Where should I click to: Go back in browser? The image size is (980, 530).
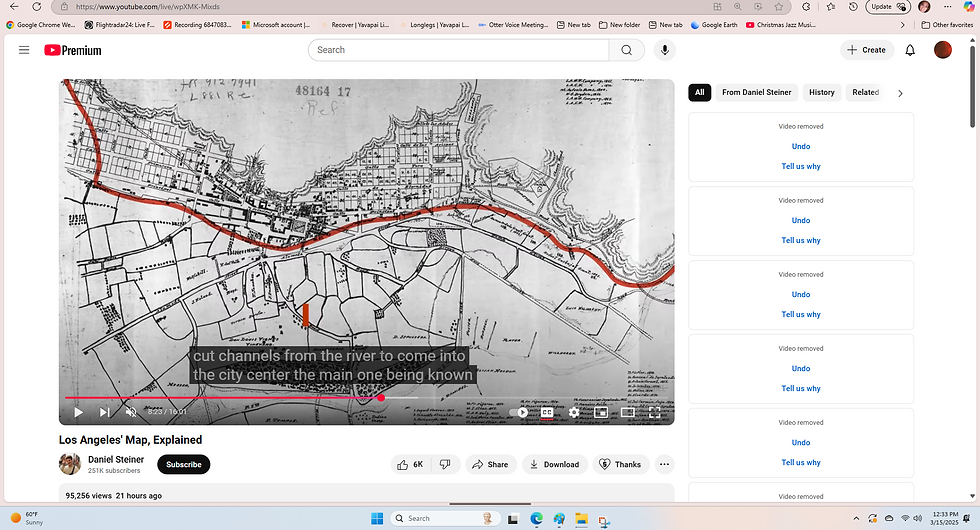tap(14, 7)
